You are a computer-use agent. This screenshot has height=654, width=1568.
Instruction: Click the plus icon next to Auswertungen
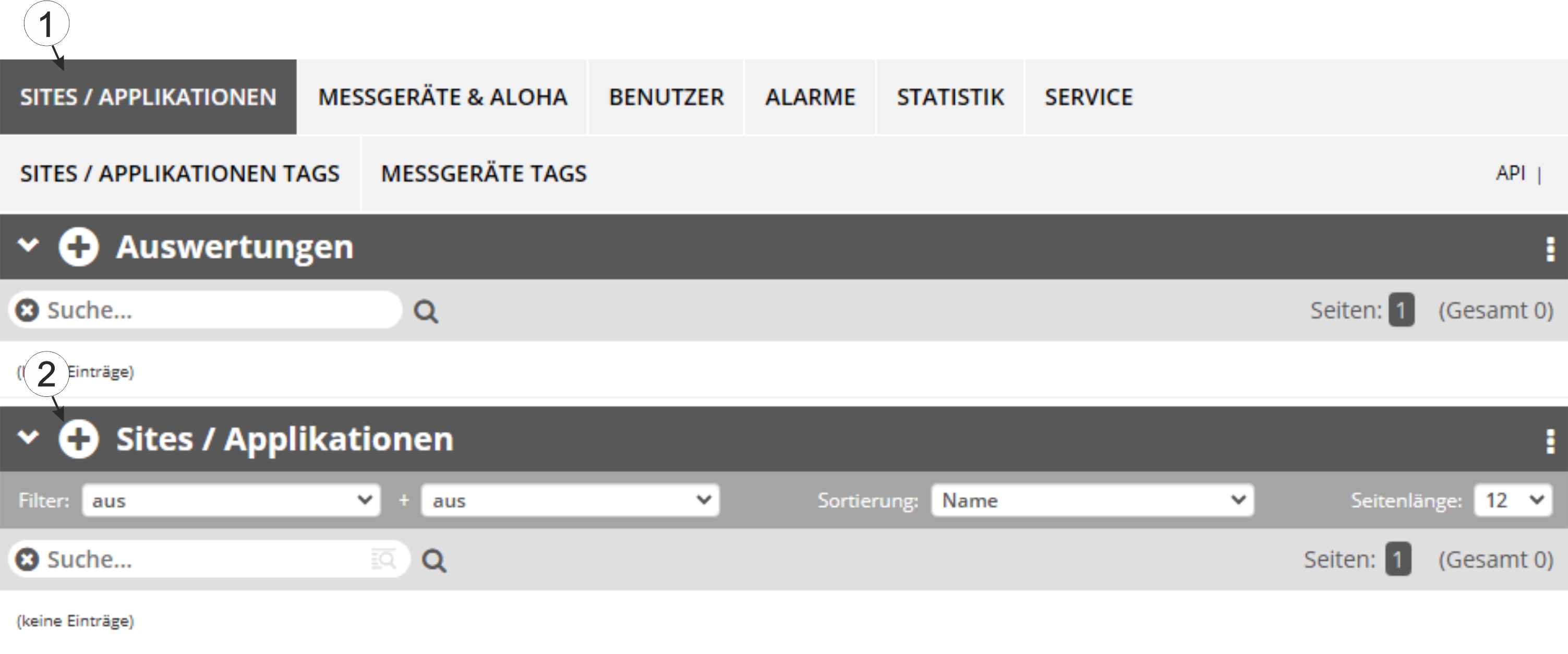point(78,247)
